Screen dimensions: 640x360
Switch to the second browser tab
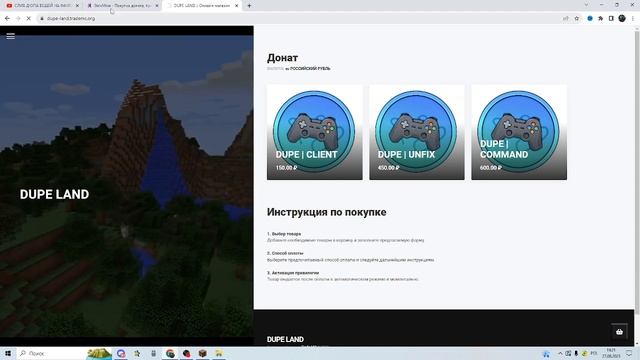coord(122,6)
